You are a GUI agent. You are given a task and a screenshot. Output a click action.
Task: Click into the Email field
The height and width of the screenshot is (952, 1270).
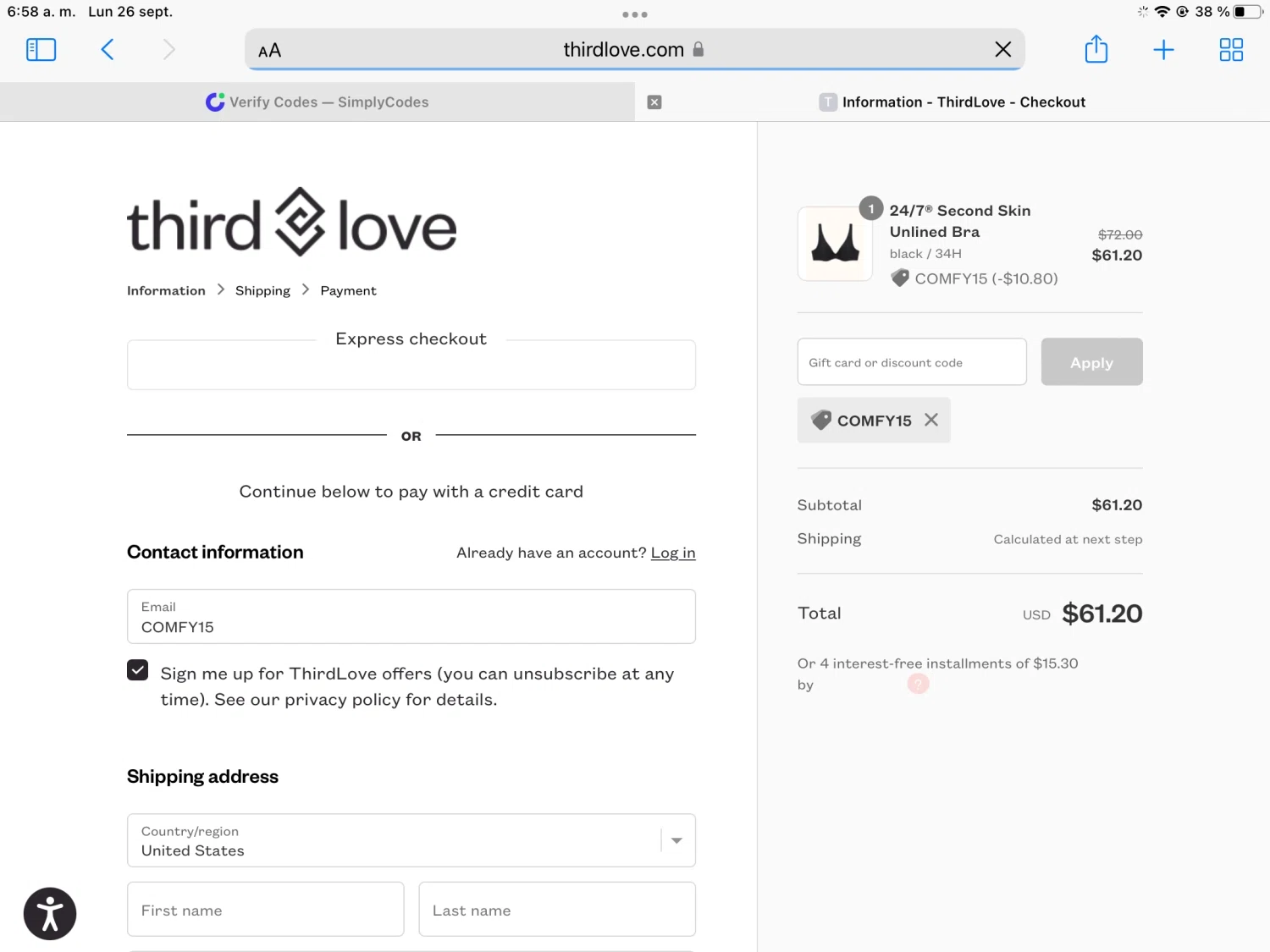411,617
